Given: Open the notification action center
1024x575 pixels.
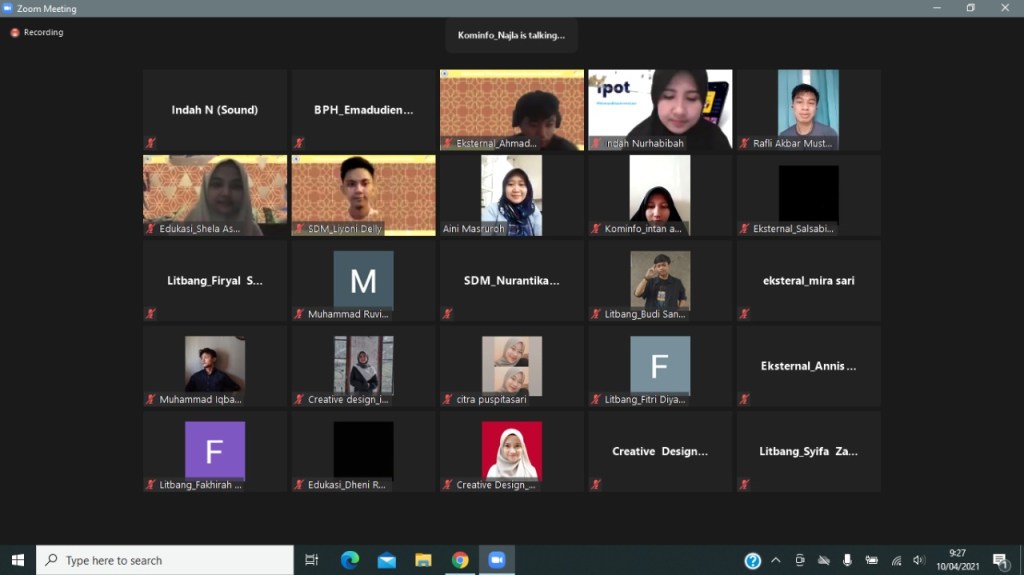Looking at the screenshot, I should click(1000, 560).
